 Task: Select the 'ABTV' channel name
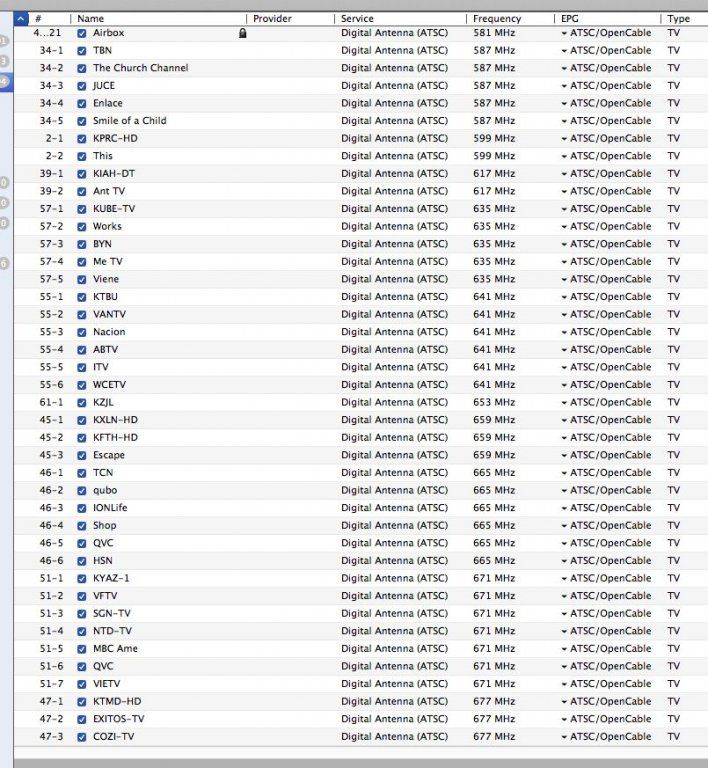(x=105, y=350)
